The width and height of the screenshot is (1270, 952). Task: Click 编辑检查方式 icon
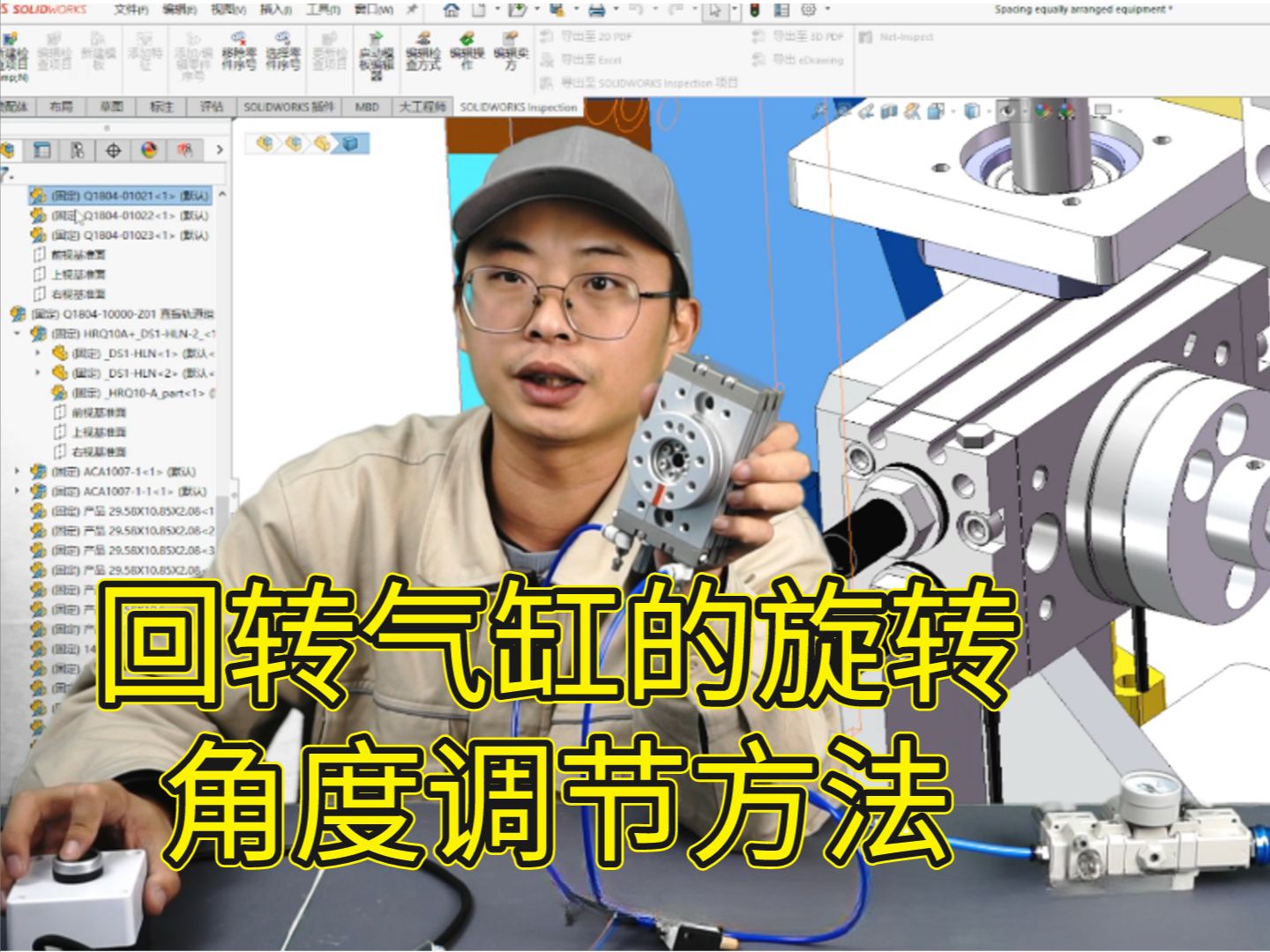(423, 52)
